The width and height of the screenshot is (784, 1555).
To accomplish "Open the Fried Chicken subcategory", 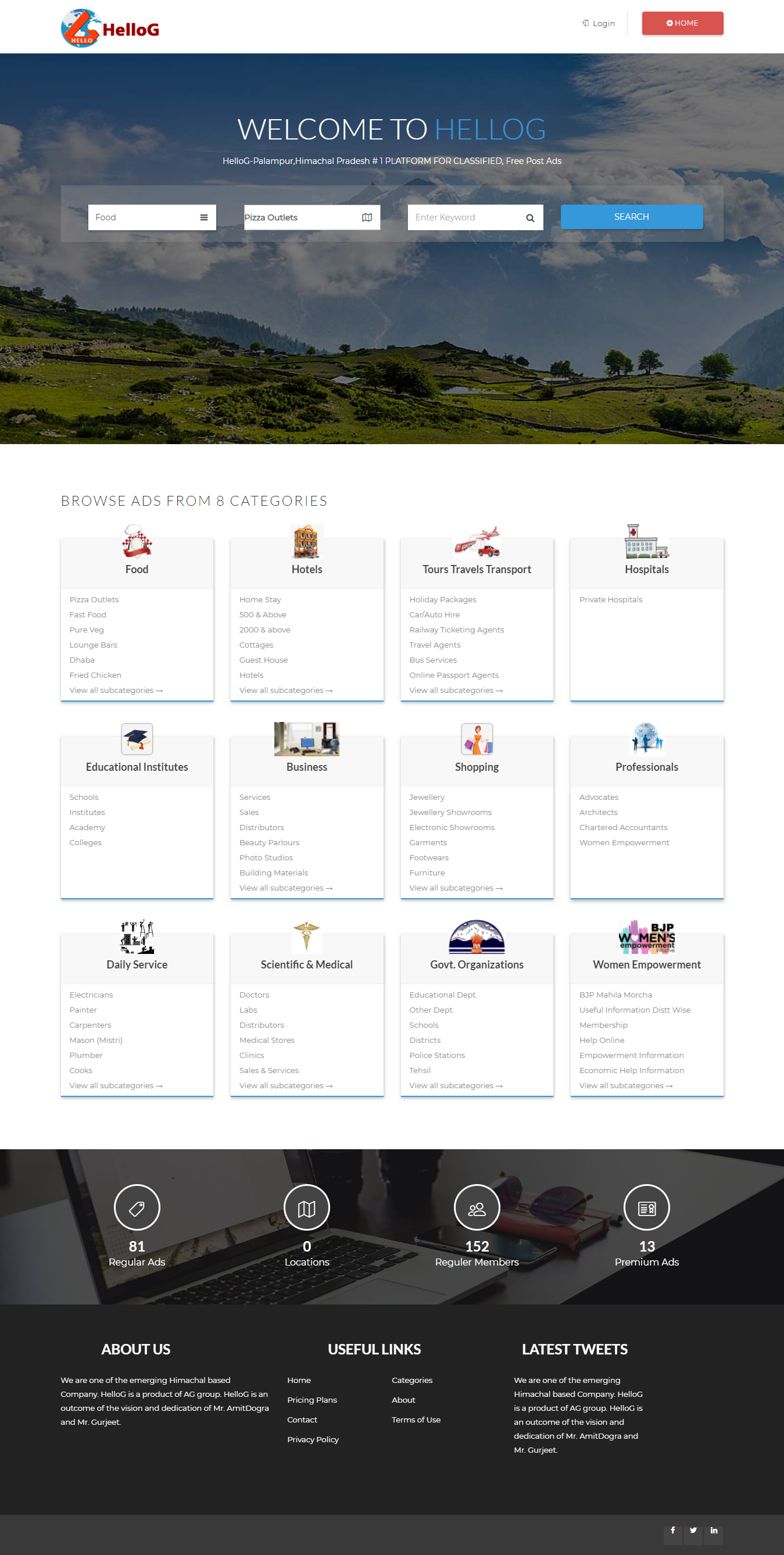I will (95, 675).
